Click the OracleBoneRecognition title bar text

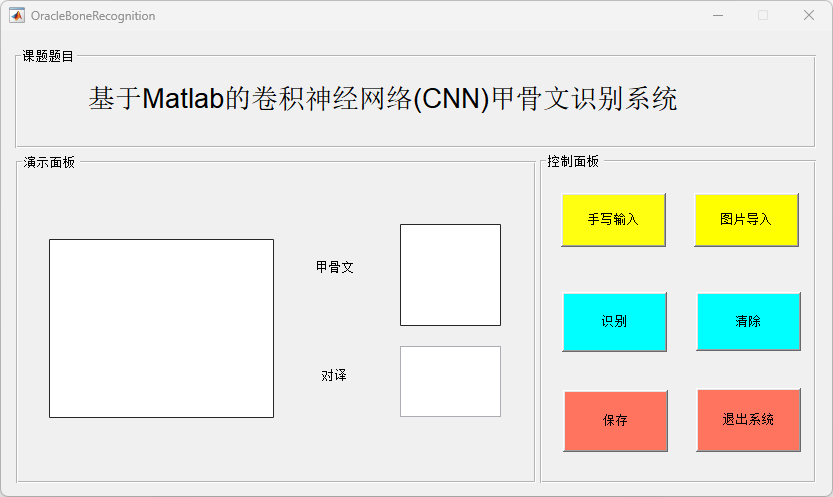click(x=93, y=16)
